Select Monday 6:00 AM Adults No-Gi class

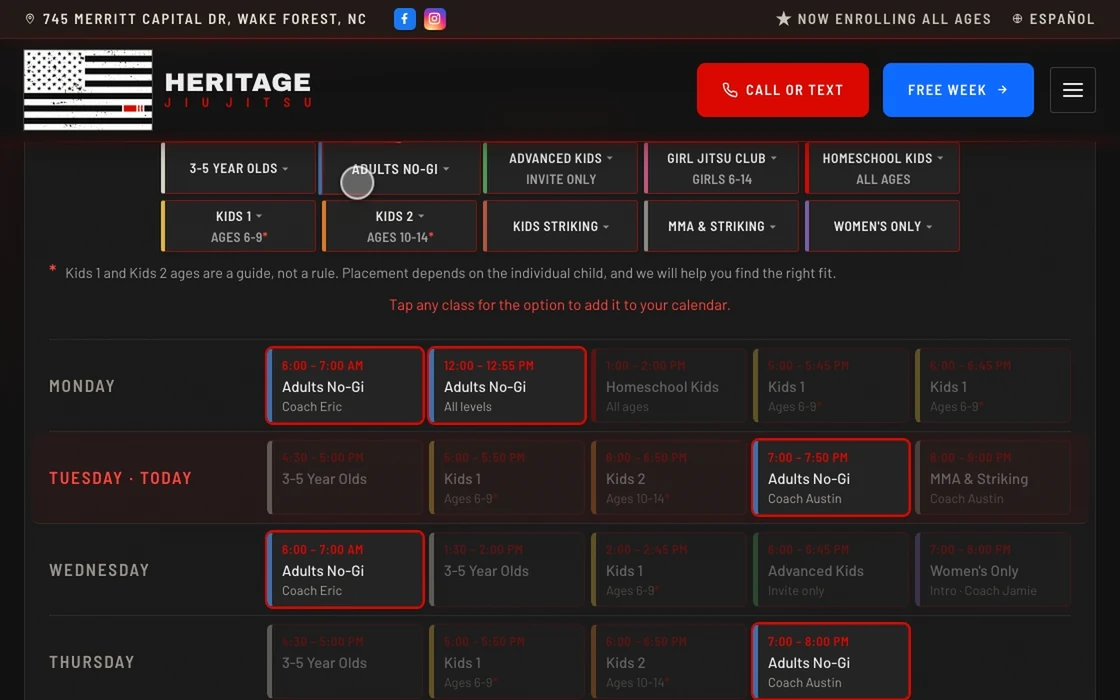coord(345,386)
